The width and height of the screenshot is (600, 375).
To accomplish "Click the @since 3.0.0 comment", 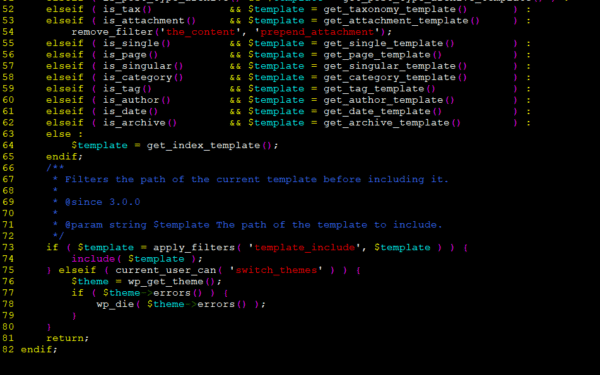I will (103, 202).
